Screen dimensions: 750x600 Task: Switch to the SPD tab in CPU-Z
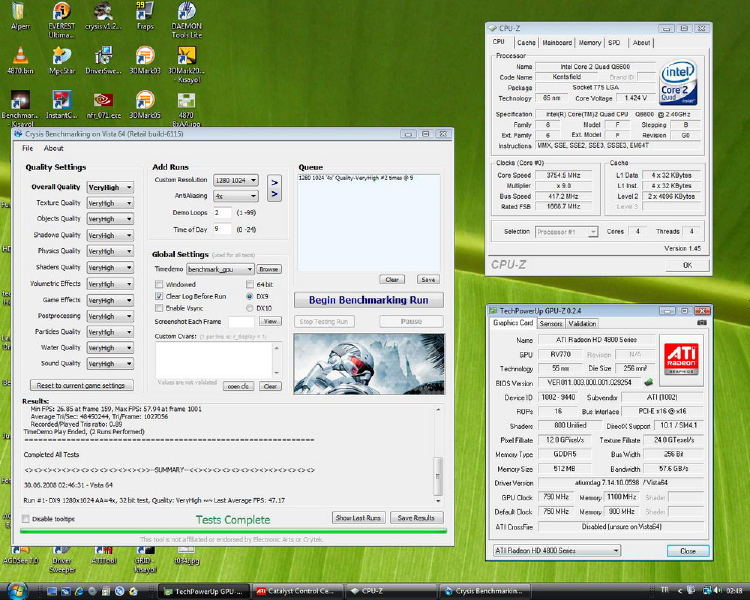tap(614, 43)
